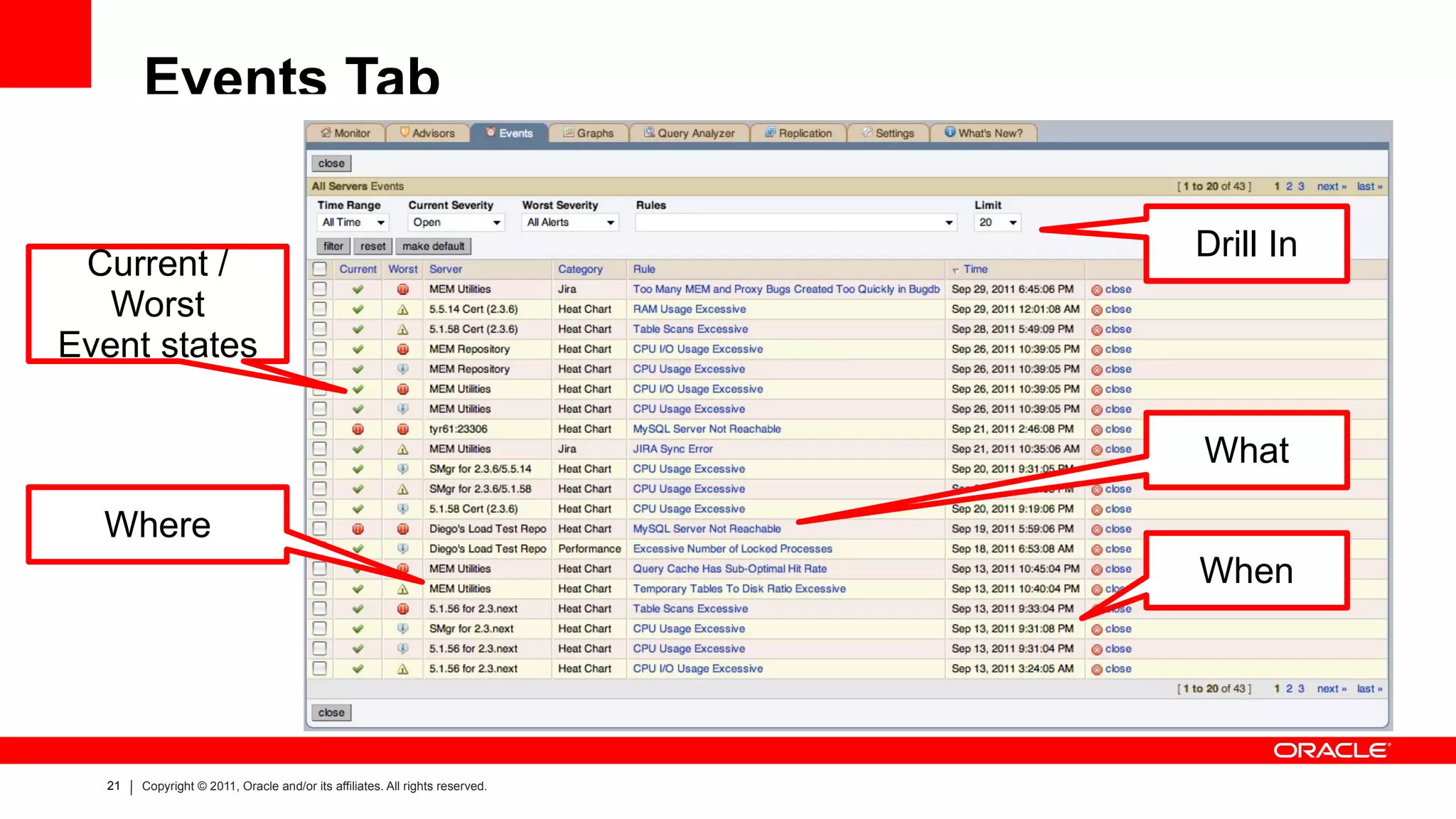This screenshot has height=819, width=1456.
Task: Open Excessive Number of Locked Processes link
Action: [732, 549]
